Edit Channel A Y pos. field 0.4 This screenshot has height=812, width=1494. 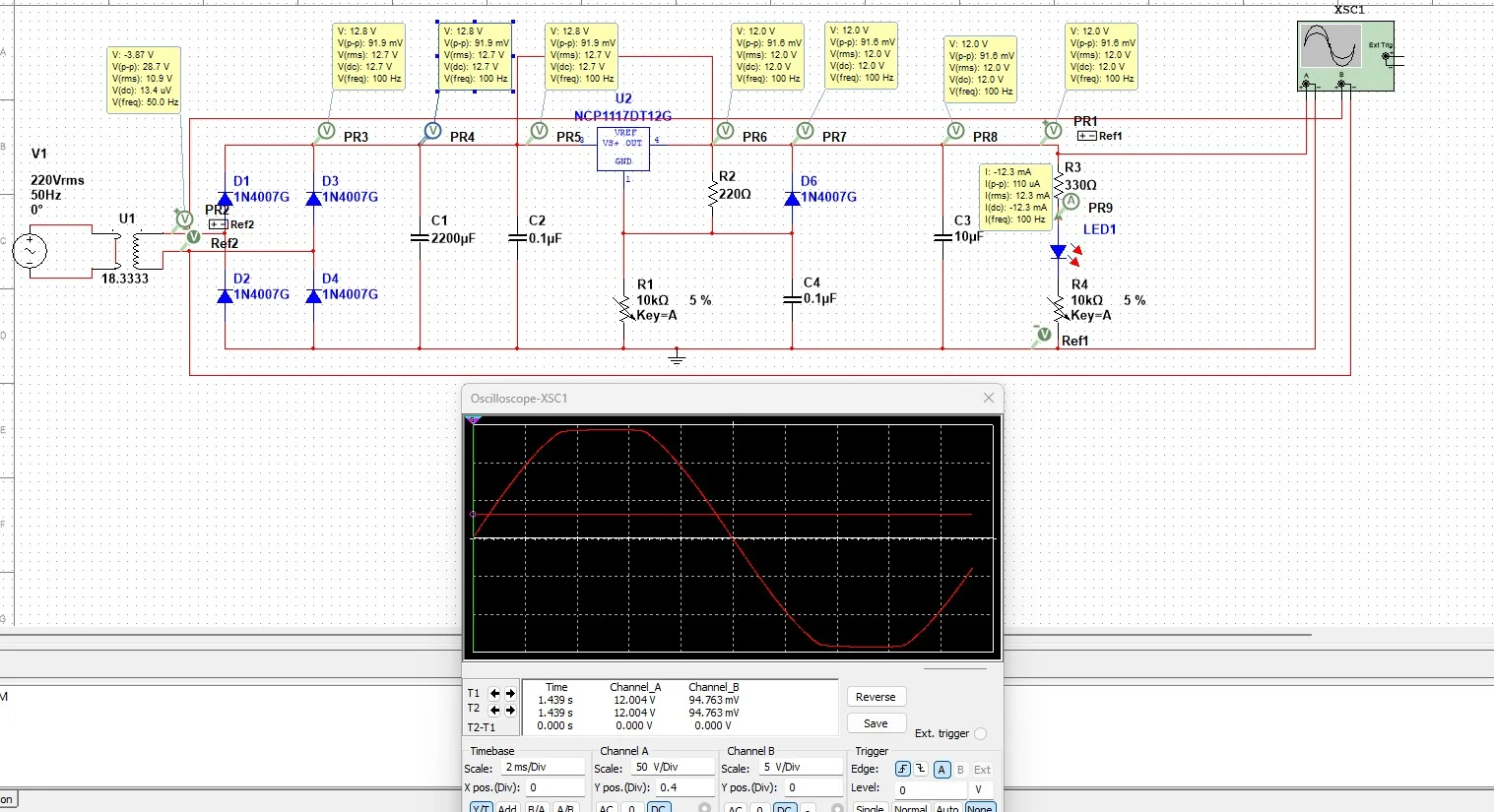click(x=685, y=787)
